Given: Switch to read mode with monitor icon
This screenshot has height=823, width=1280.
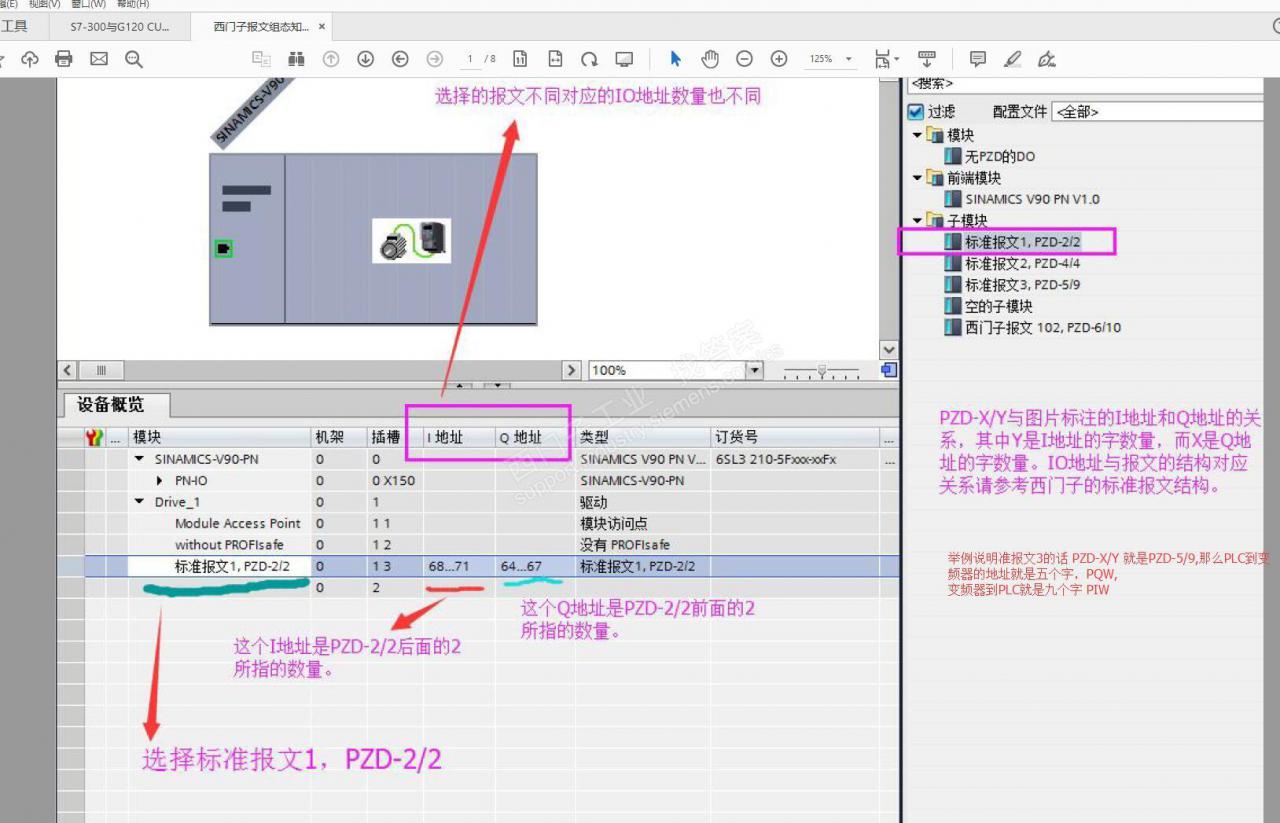Looking at the screenshot, I should pyautogui.click(x=624, y=59).
